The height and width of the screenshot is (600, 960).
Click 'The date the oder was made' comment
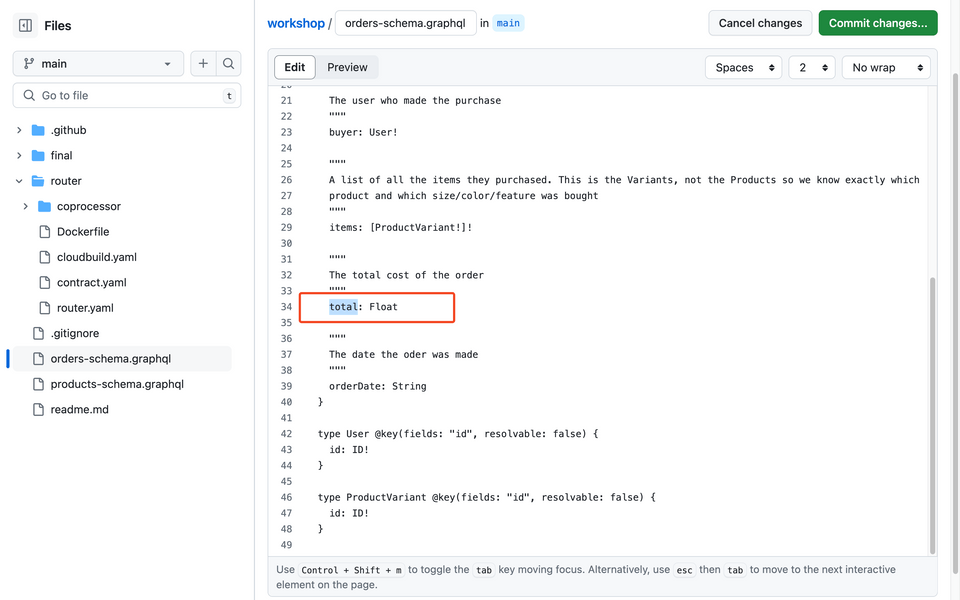pos(403,354)
